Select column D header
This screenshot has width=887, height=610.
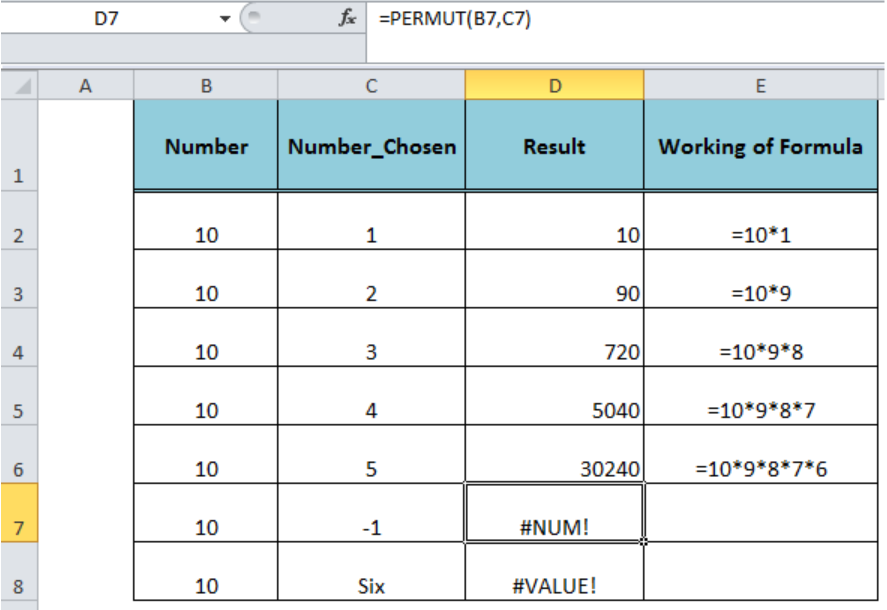554,85
